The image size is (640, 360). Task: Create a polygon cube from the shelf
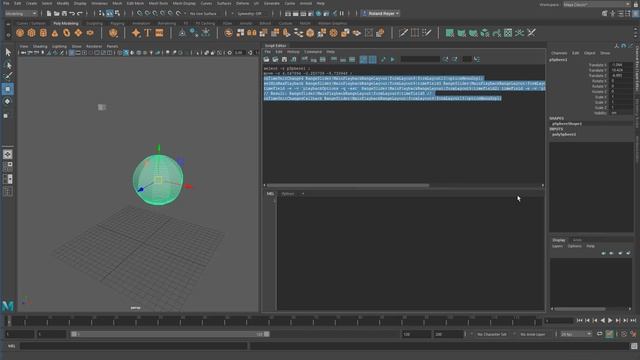click(x=31, y=33)
